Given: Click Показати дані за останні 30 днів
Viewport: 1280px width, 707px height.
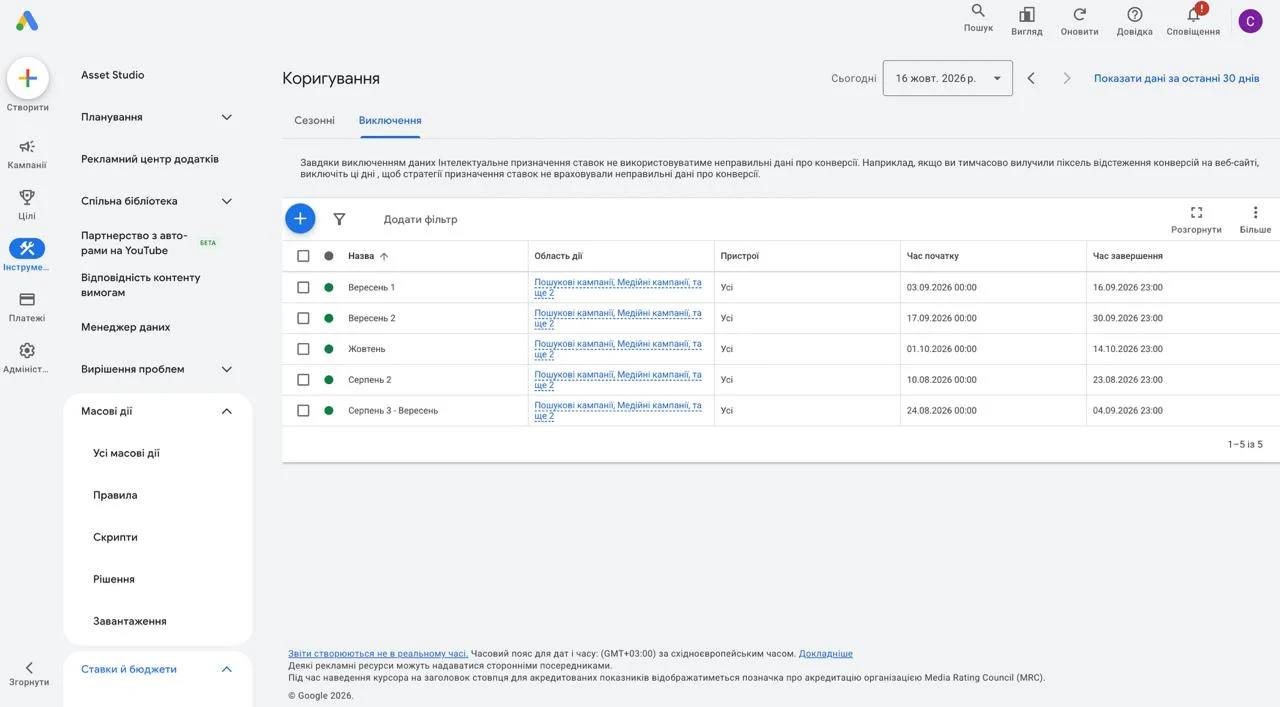Looking at the screenshot, I should [1176, 78].
